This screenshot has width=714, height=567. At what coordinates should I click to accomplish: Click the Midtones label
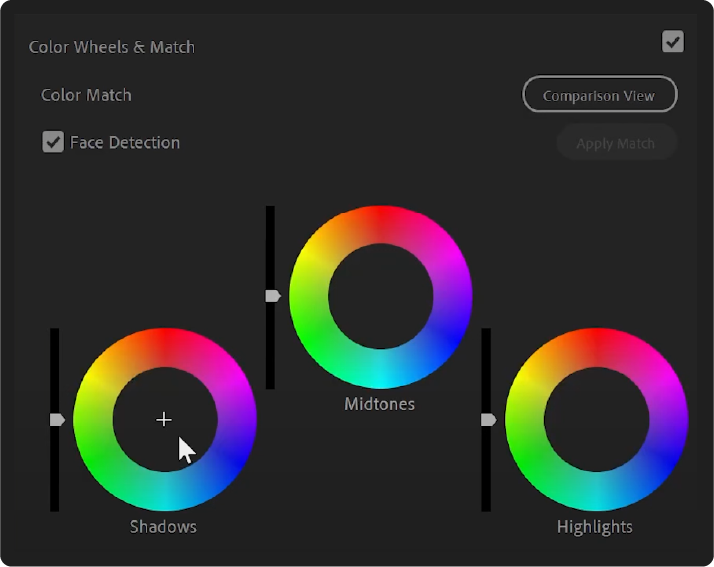[379, 404]
